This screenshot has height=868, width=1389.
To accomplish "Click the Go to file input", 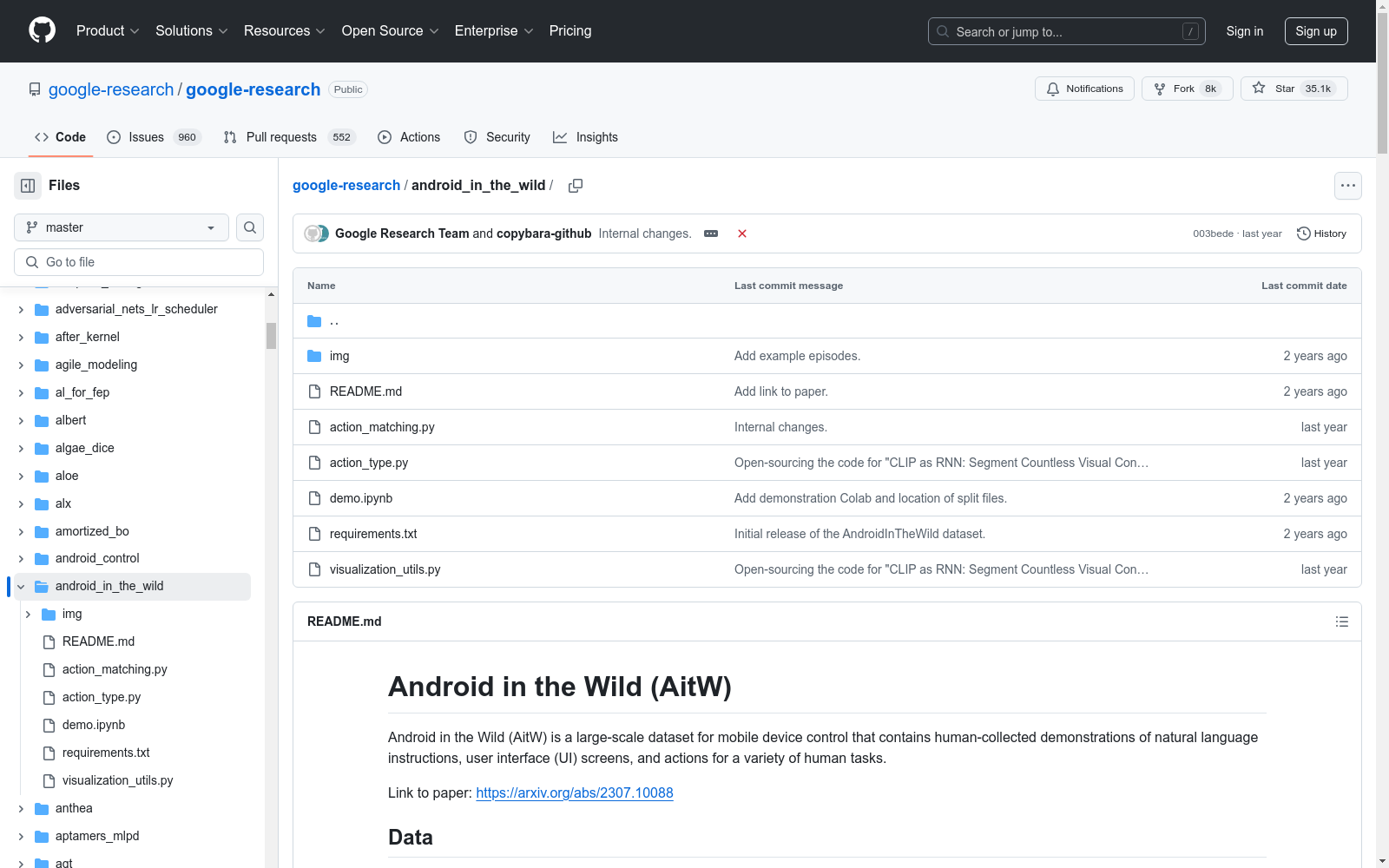I will [x=139, y=262].
